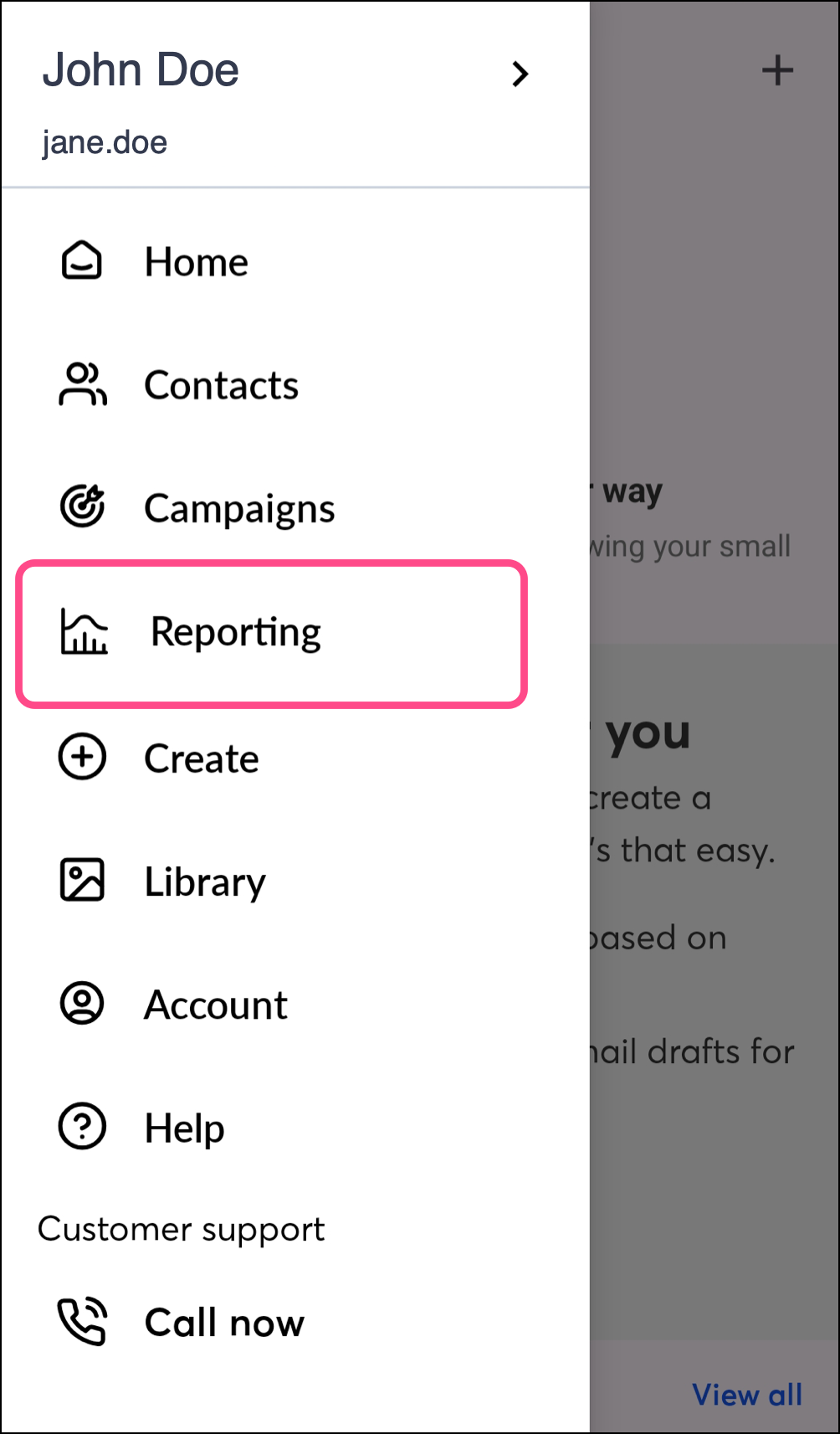Click the Contacts people icon
Image resolution: width=840 pixels, height=1434 pixels.
click(82, 384)
